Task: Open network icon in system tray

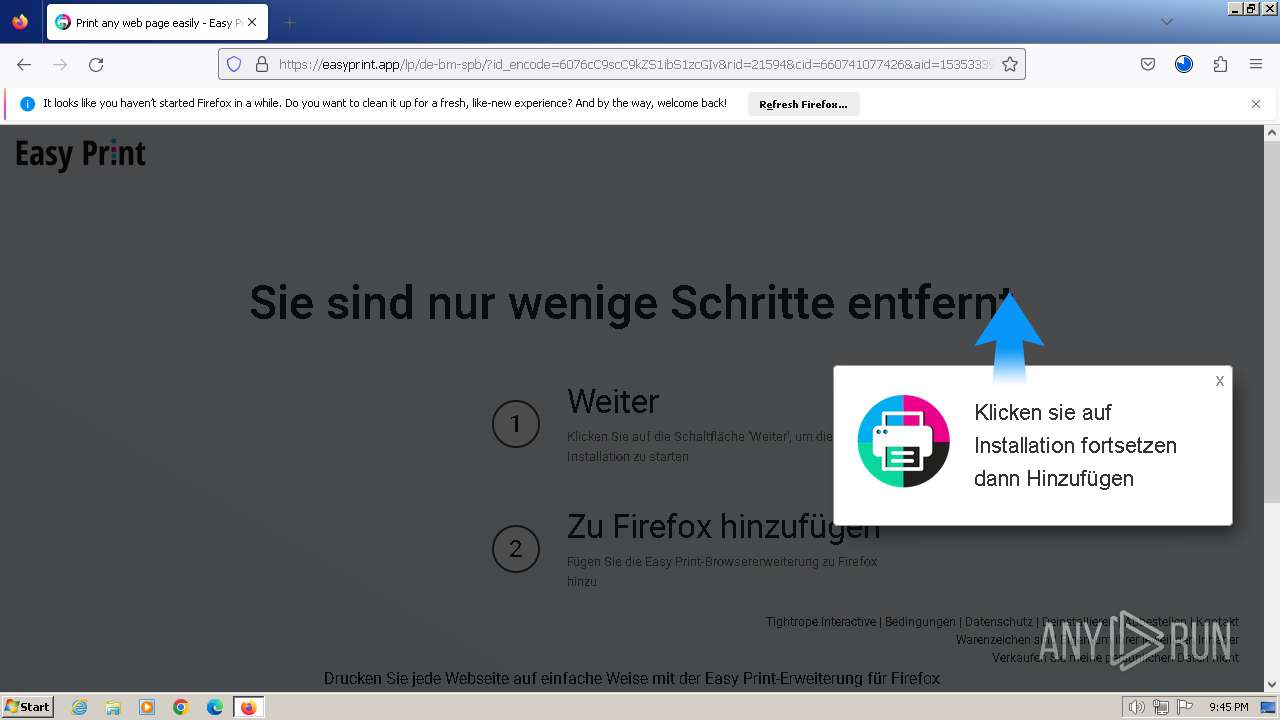Action: [1160, 707]
